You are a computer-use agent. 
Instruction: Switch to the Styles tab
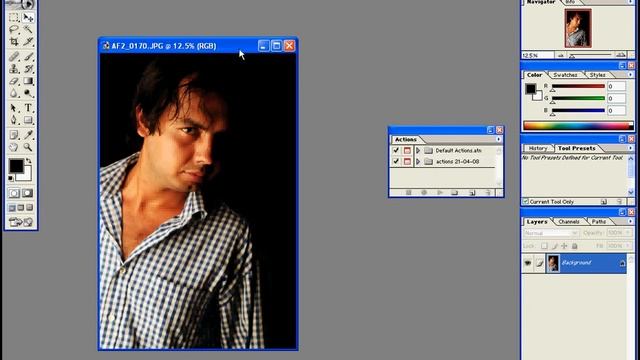(597, 75)
